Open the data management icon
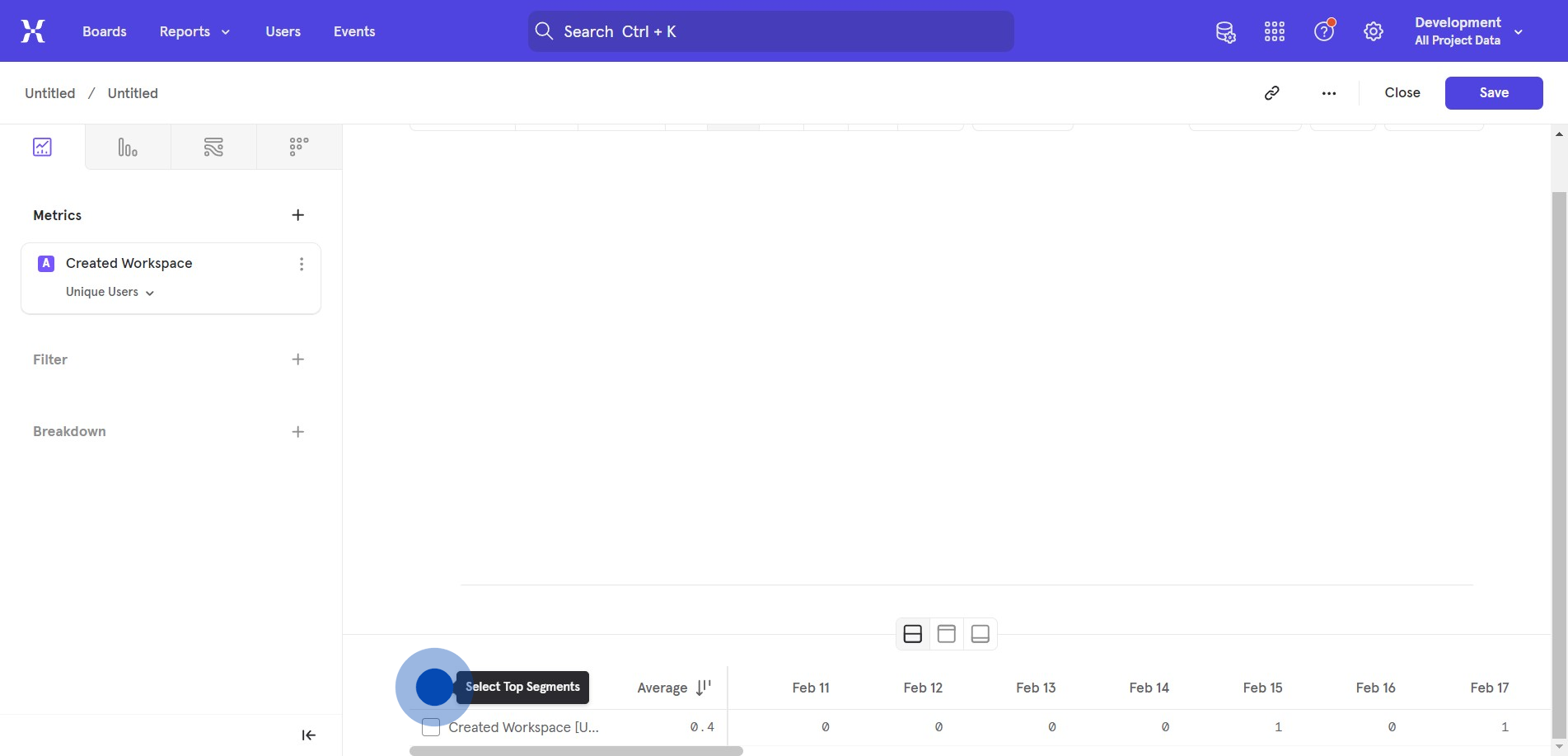The image size is (1568, 756). coord(1225,32)
